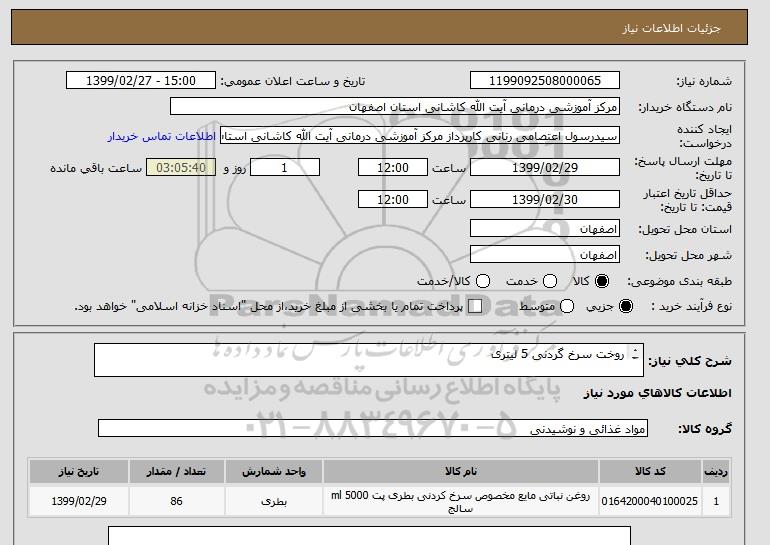This screenshot has height=545, width=770.
Task: Click the description box scroll stepper arrows
Action: 635,354
